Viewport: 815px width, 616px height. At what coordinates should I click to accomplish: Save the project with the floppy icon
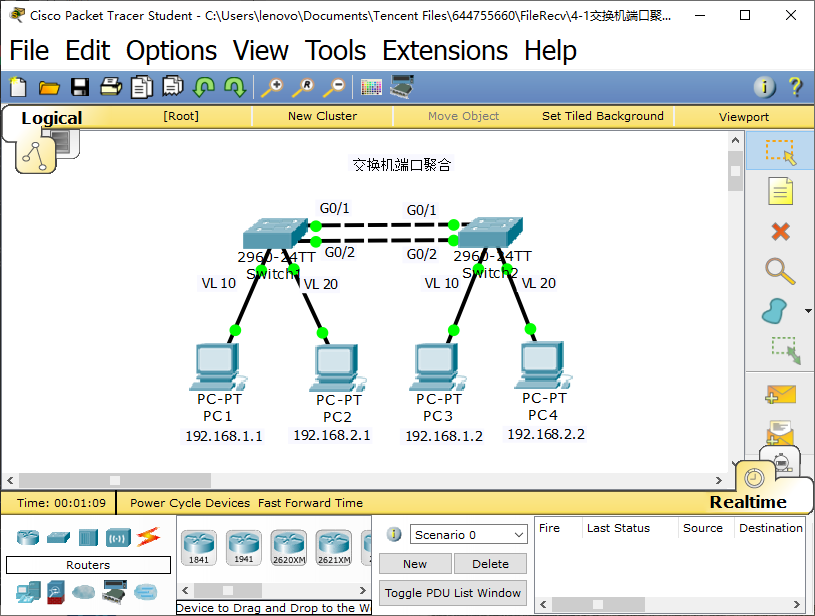coord(80,87)
